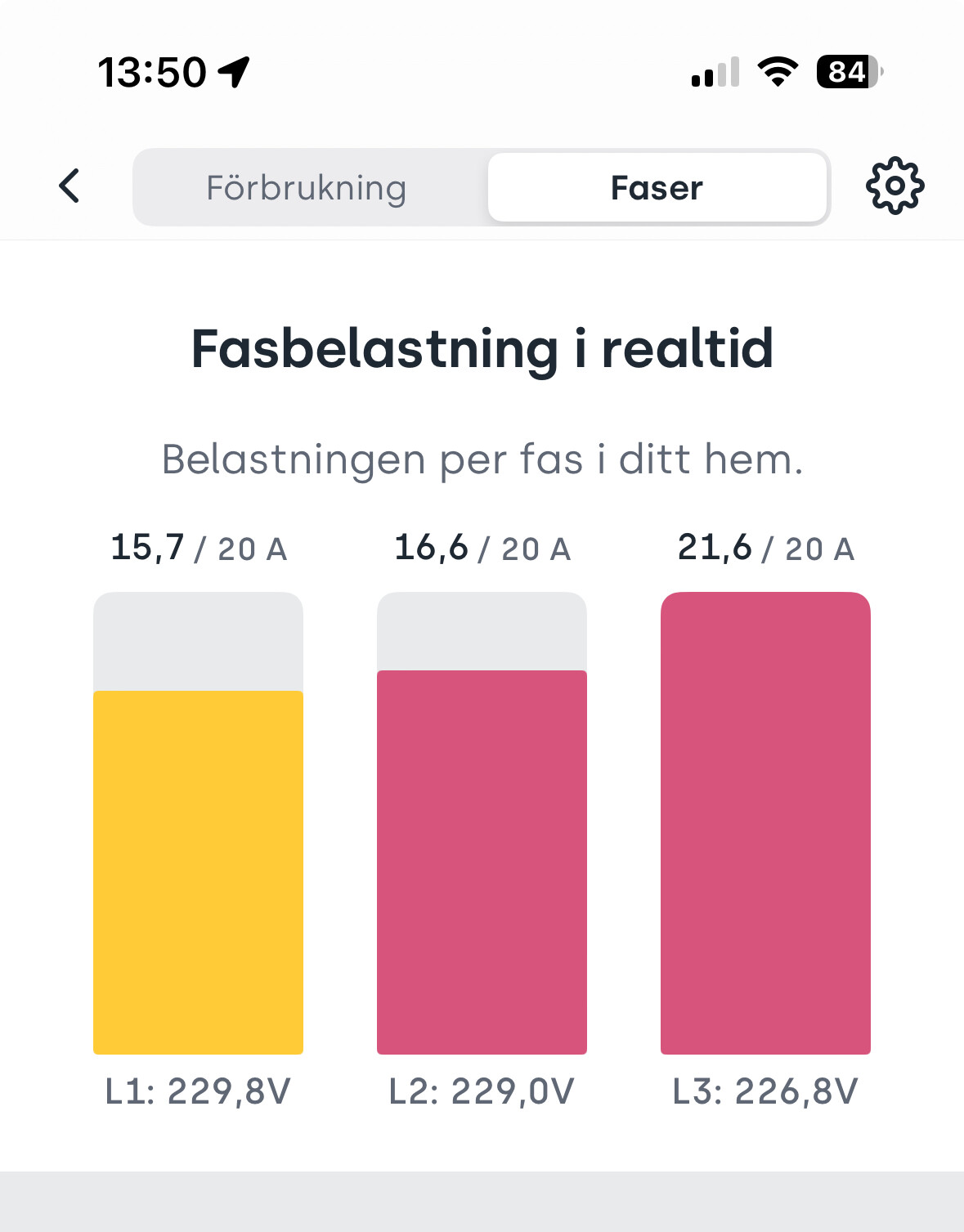Screen dimensions: 964x1232
Task: Tap the full L3 phase bar
Action: (765, 823)
